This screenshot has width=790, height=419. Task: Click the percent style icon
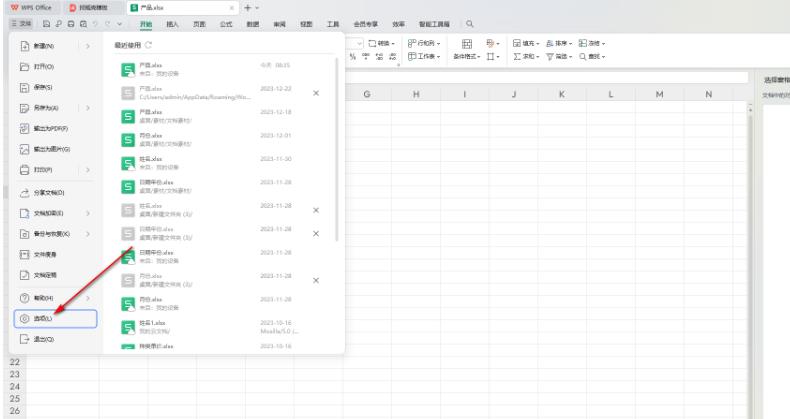click(x=353, y=56)
